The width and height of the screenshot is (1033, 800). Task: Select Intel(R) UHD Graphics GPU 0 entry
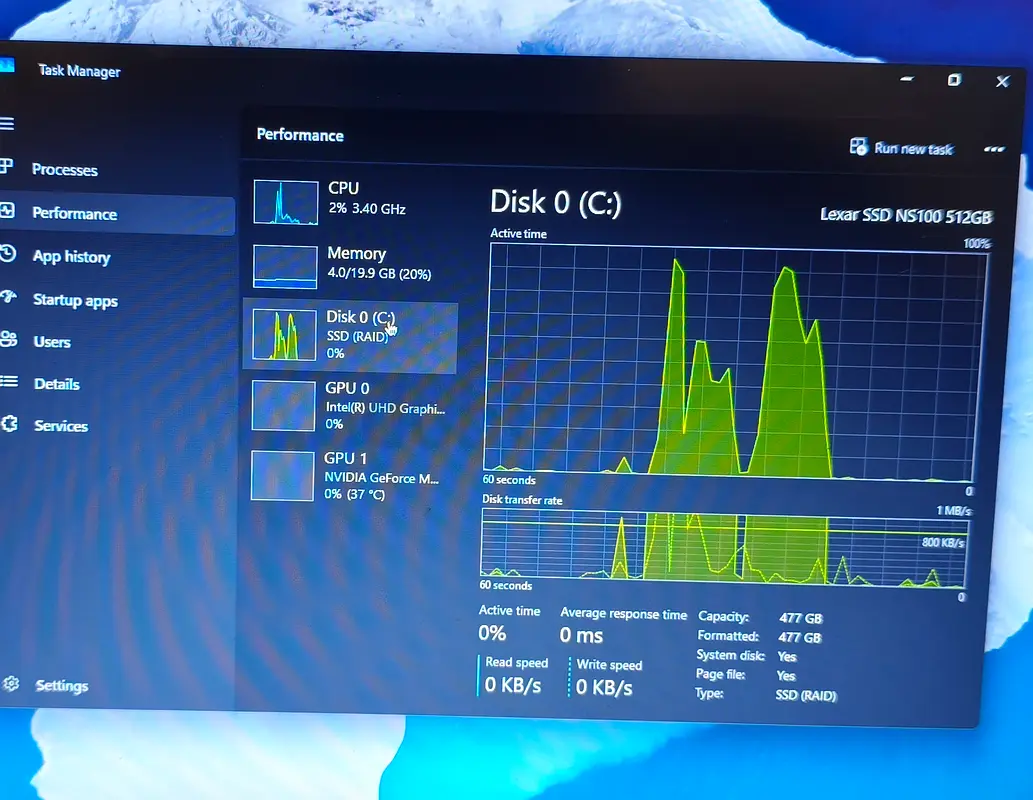coord(350,405)
